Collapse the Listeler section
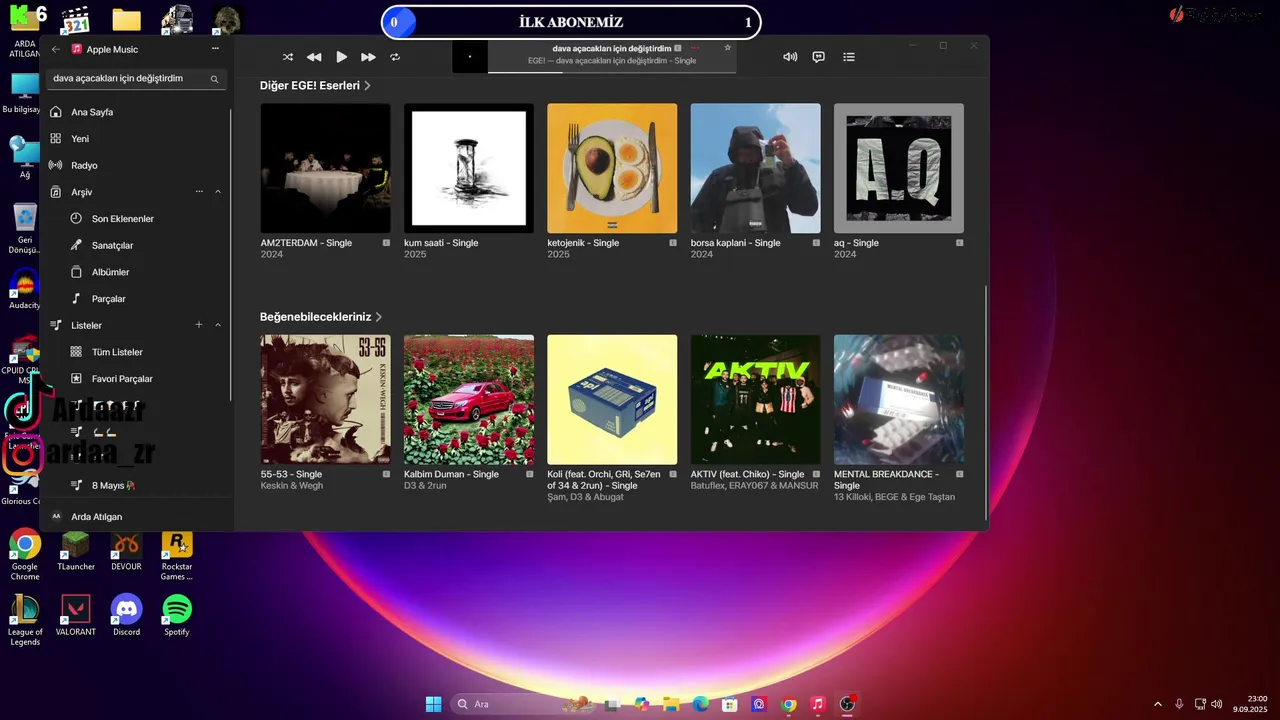 (218, 325)
